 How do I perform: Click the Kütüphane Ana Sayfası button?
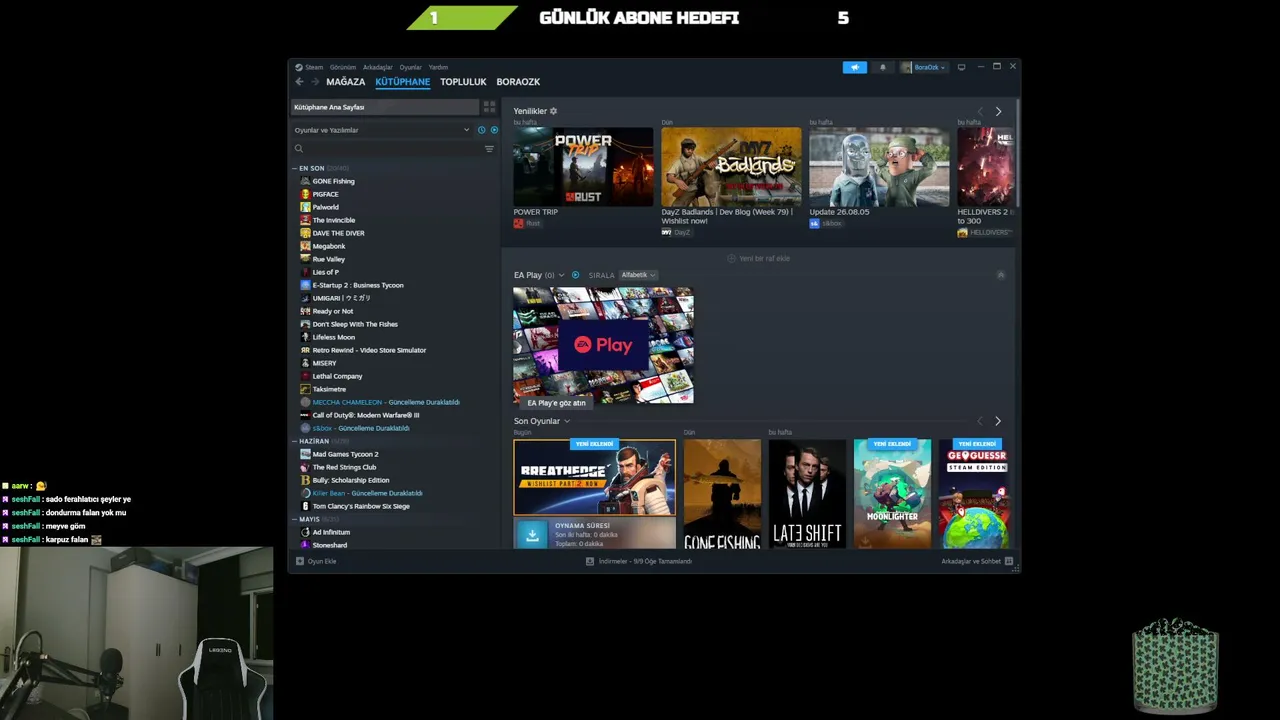[385, 107]
